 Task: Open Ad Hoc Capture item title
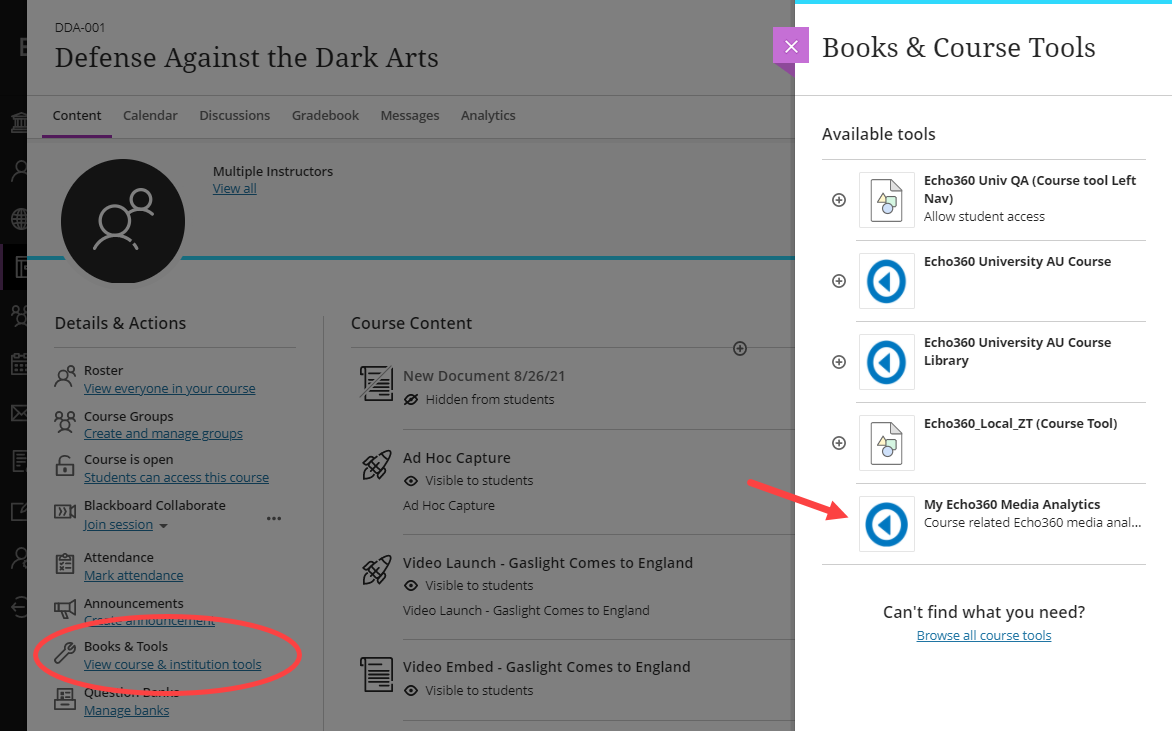point(457,458)
